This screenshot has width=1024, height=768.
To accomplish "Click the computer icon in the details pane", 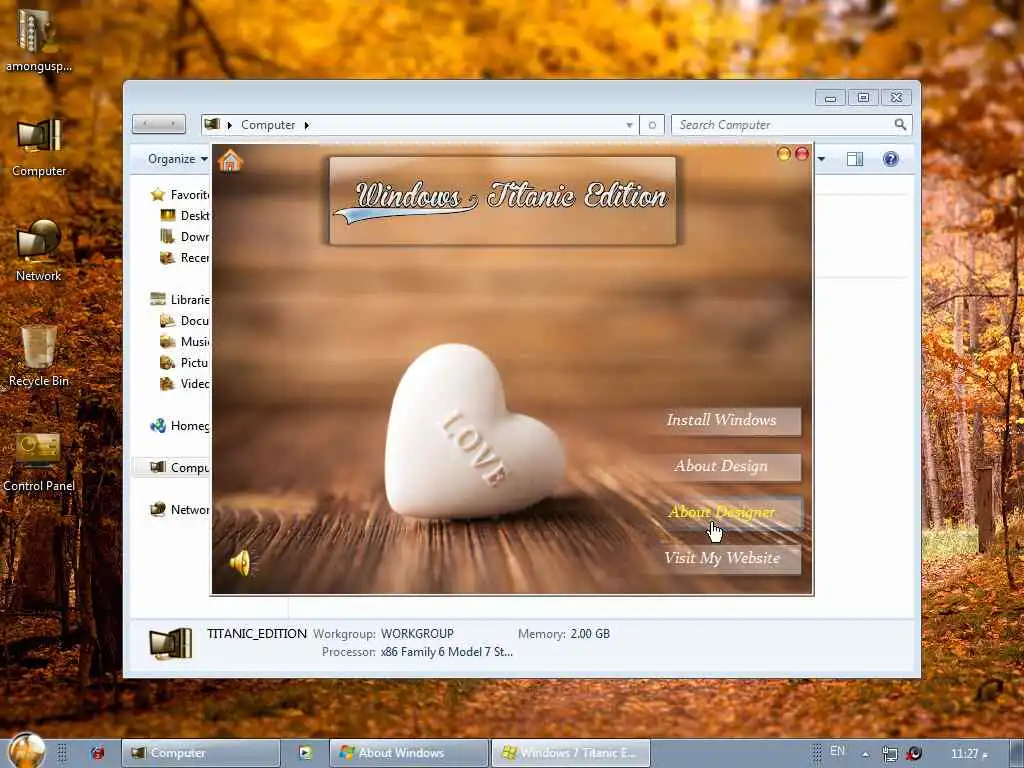I will pos(170,643).
